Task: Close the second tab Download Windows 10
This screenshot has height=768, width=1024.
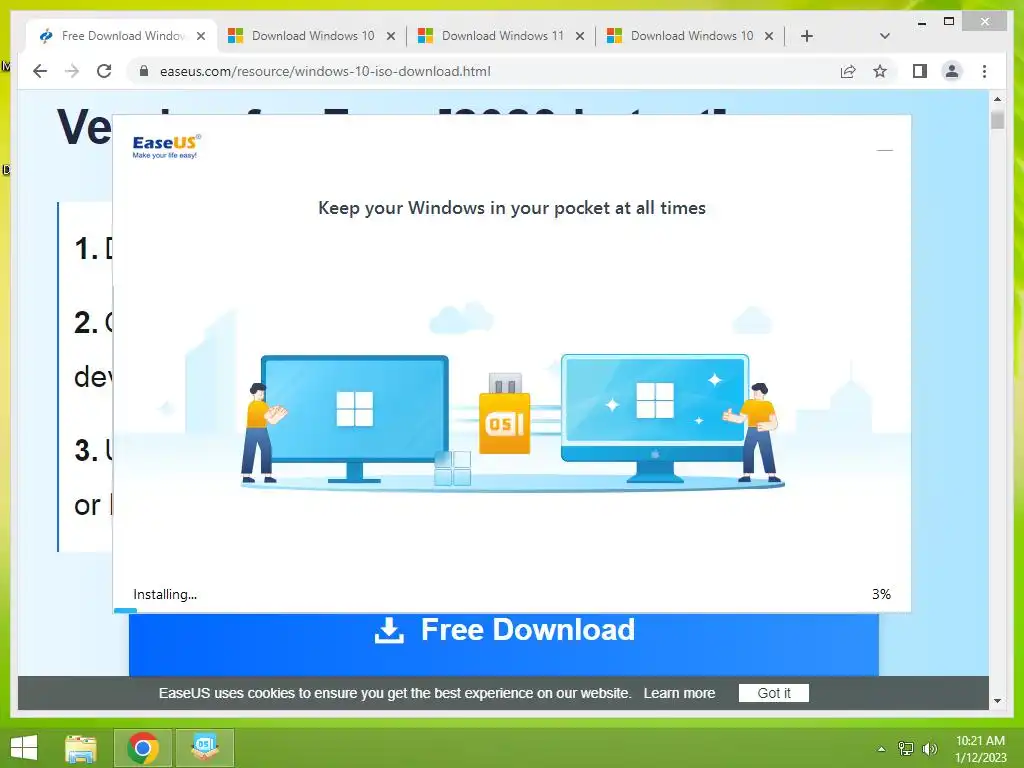Action: click(x=391, y=36)
